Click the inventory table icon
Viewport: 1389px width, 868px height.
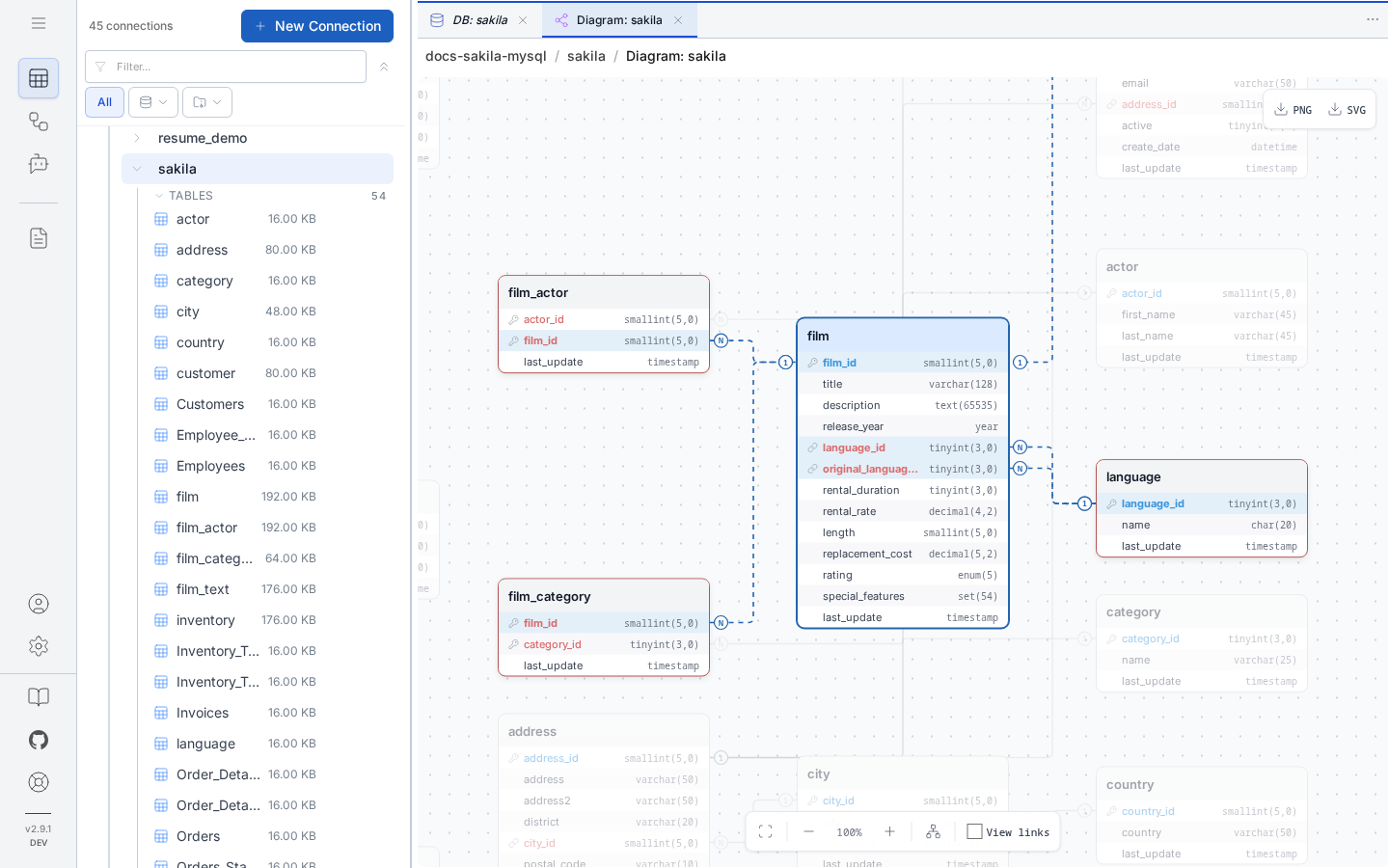(162, 620)
